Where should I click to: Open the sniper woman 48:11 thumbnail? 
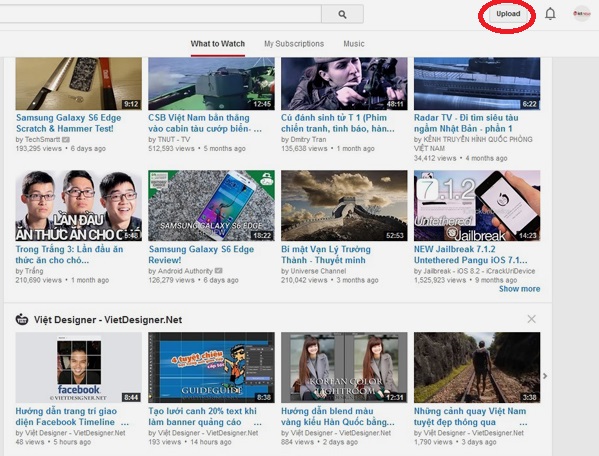(x=344, y=84)
